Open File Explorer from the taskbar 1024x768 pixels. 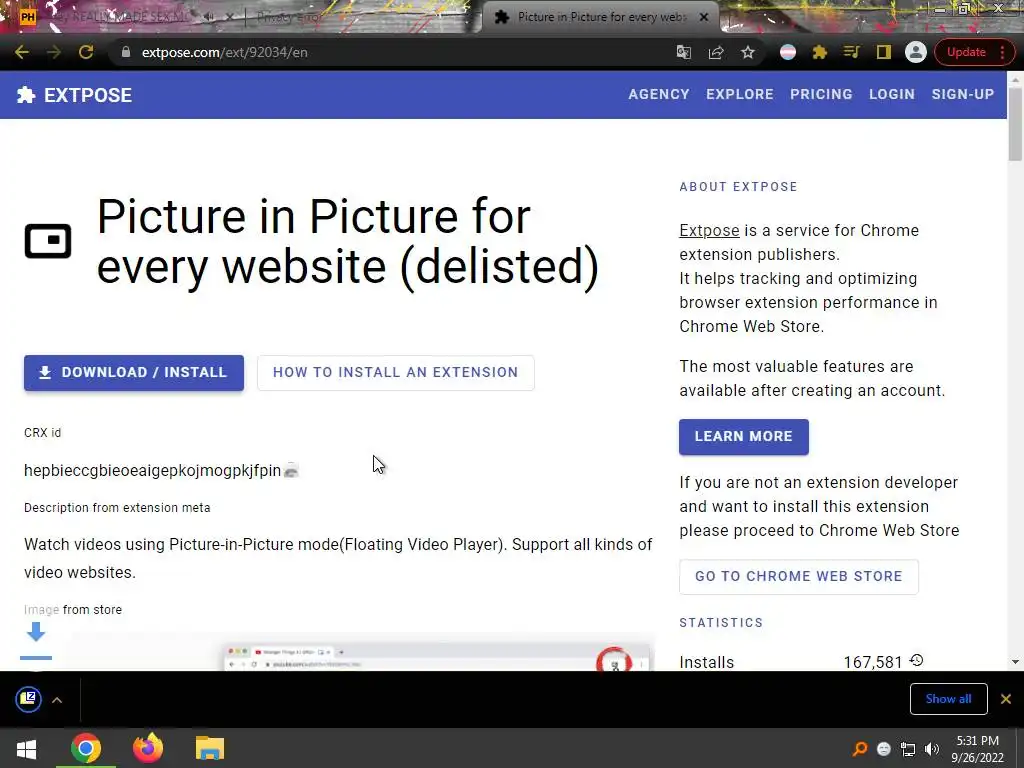point(210,748)
